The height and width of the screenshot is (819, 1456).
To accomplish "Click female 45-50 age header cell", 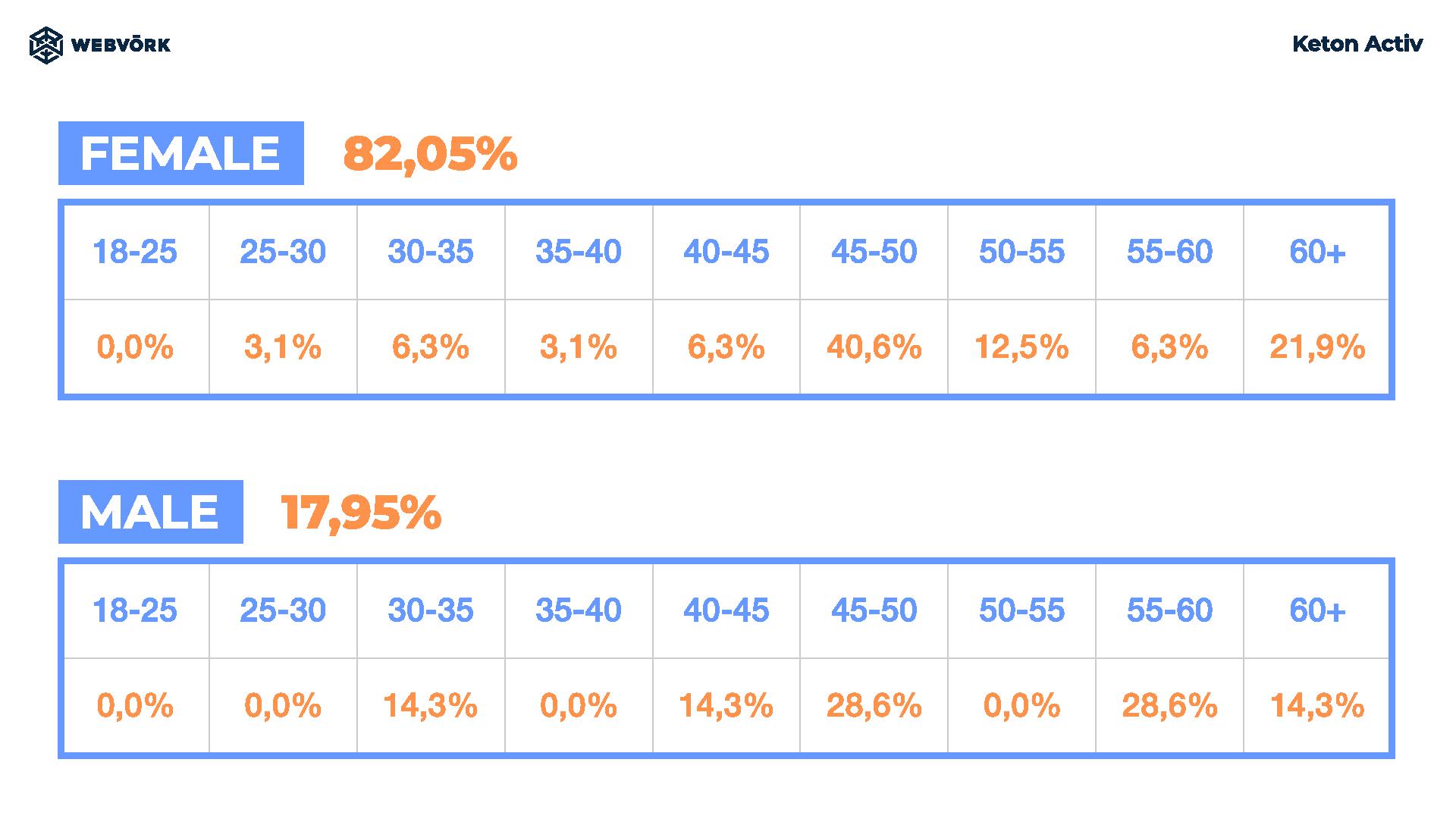I will point(874,252).
